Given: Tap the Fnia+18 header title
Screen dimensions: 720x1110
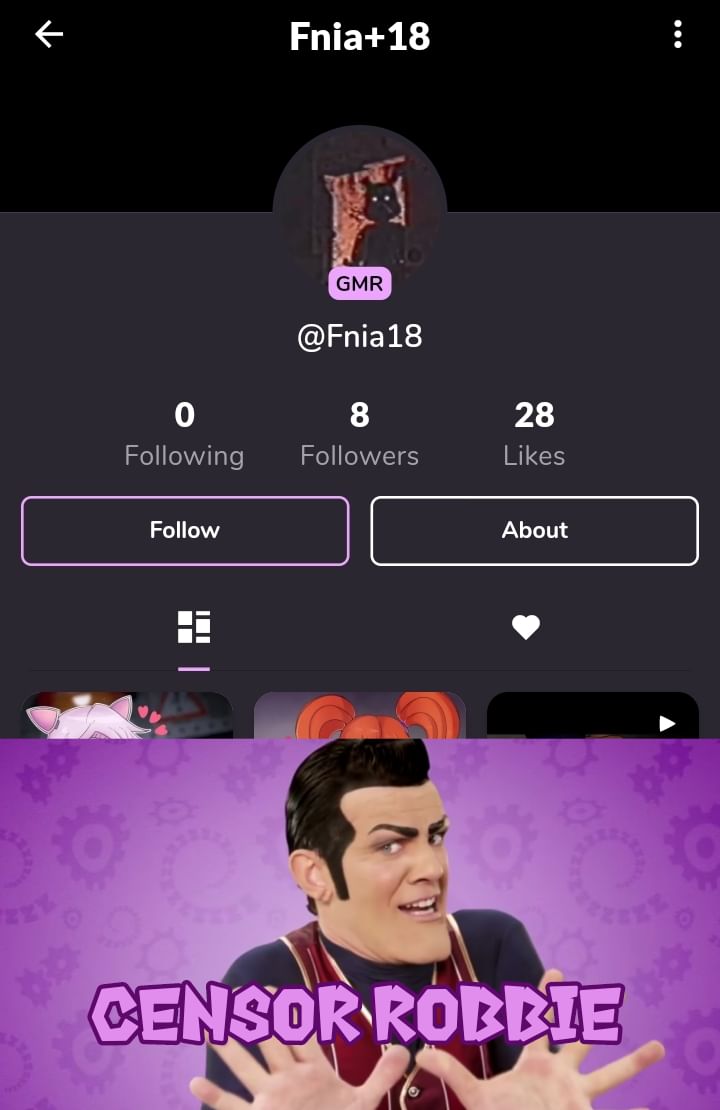Looking at the screenshot, I should click(x=360, y=36).
